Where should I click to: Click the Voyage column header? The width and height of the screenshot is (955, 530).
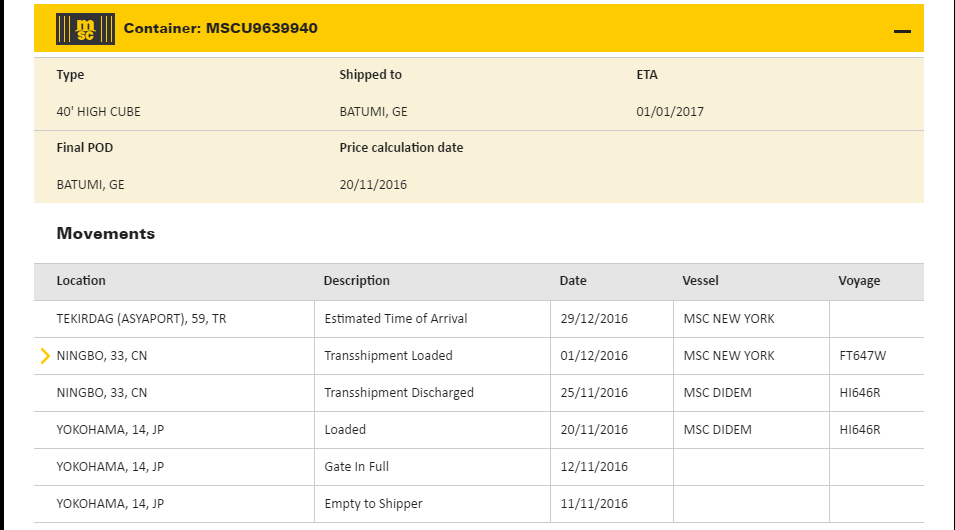coord(859,281)
